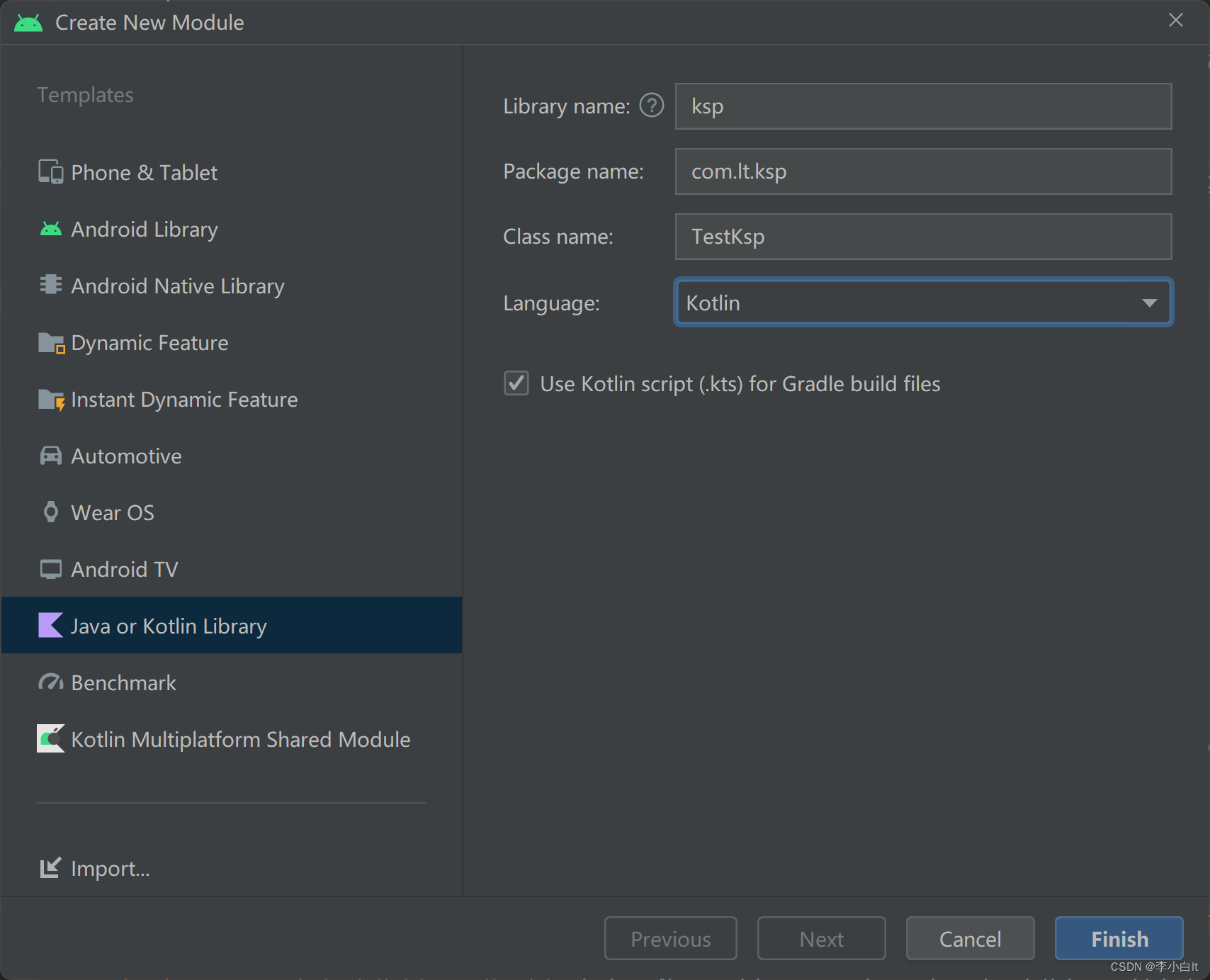
Task: Focus the Class name field TestKsp
Action: coord(923,237)
